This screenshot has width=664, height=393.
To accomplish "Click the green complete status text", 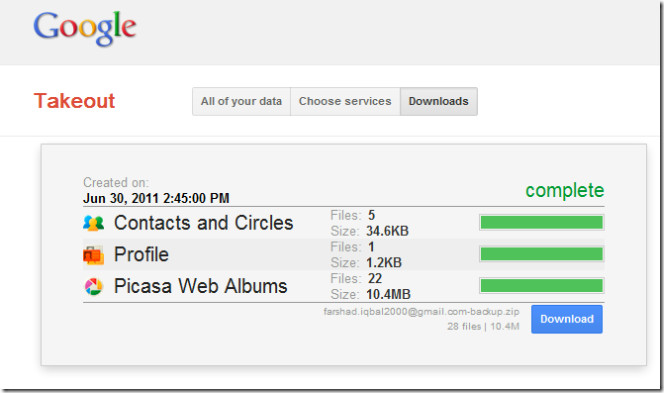I will pos(564,190).
